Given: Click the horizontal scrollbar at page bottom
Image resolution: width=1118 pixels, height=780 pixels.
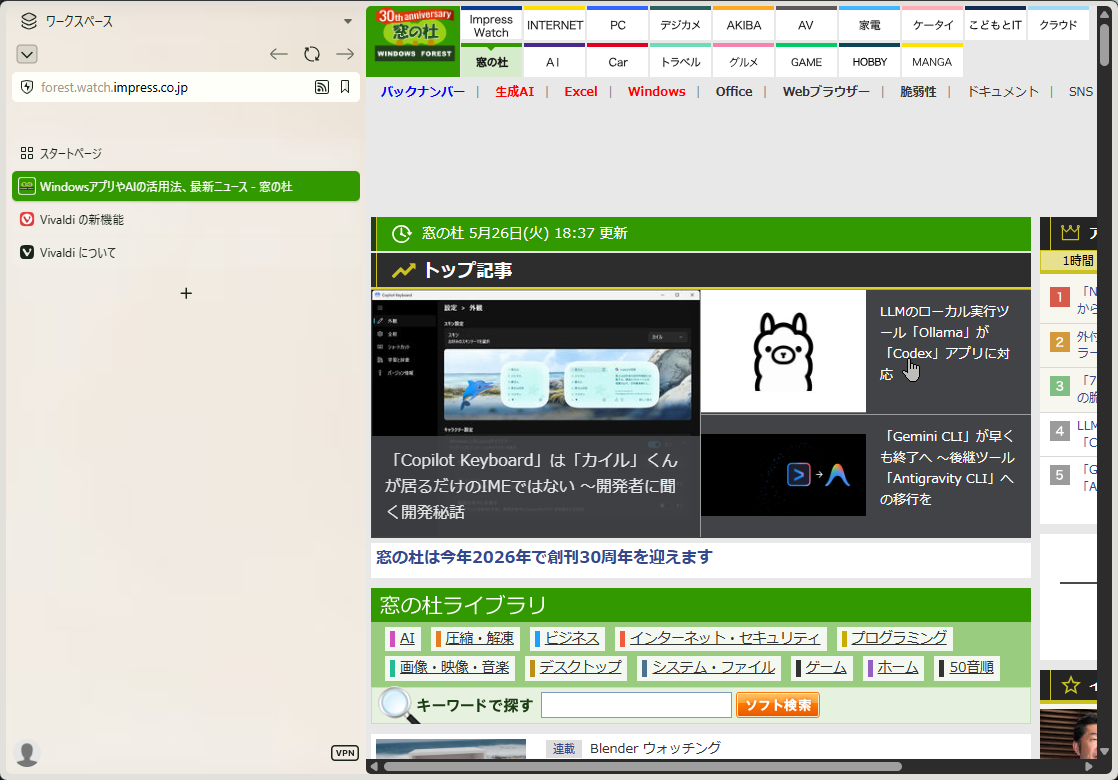Looking at the screenshot, I should point(642,766).
